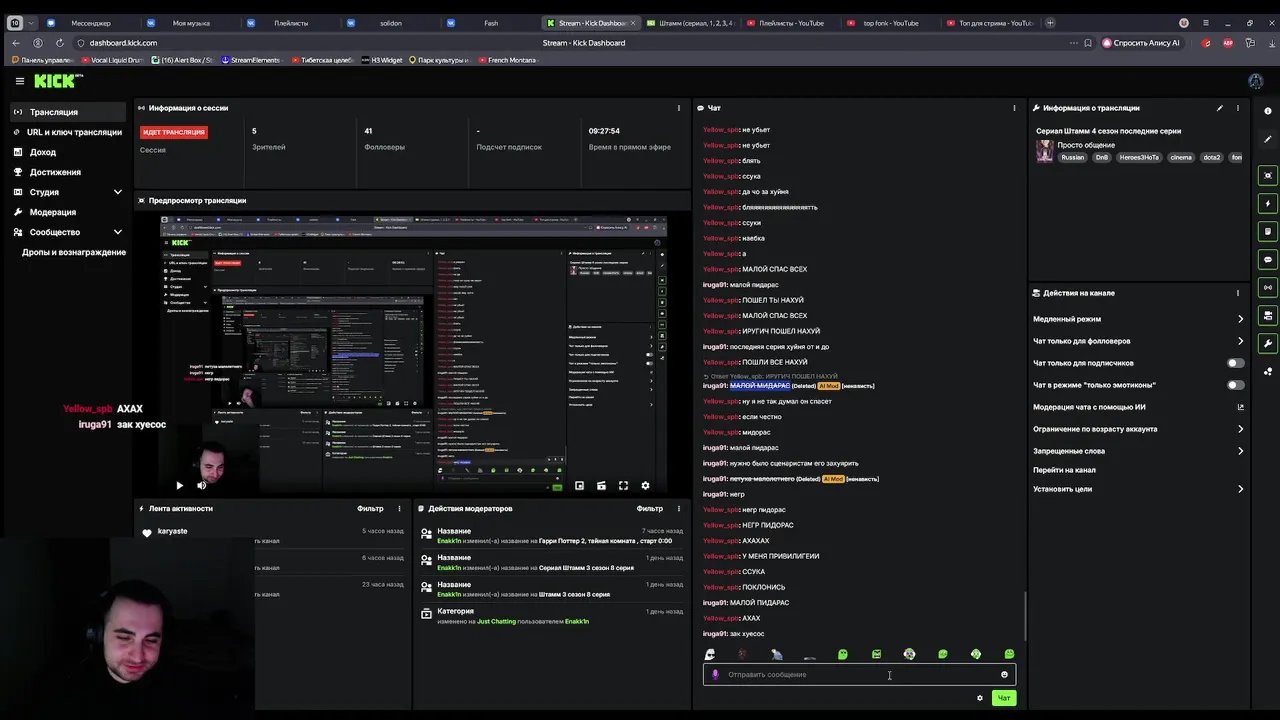The height and width of the screenshot is (720, 1280).
Task: Open the Информация о сессии panel options menu
Action: (x=679, y=108)
